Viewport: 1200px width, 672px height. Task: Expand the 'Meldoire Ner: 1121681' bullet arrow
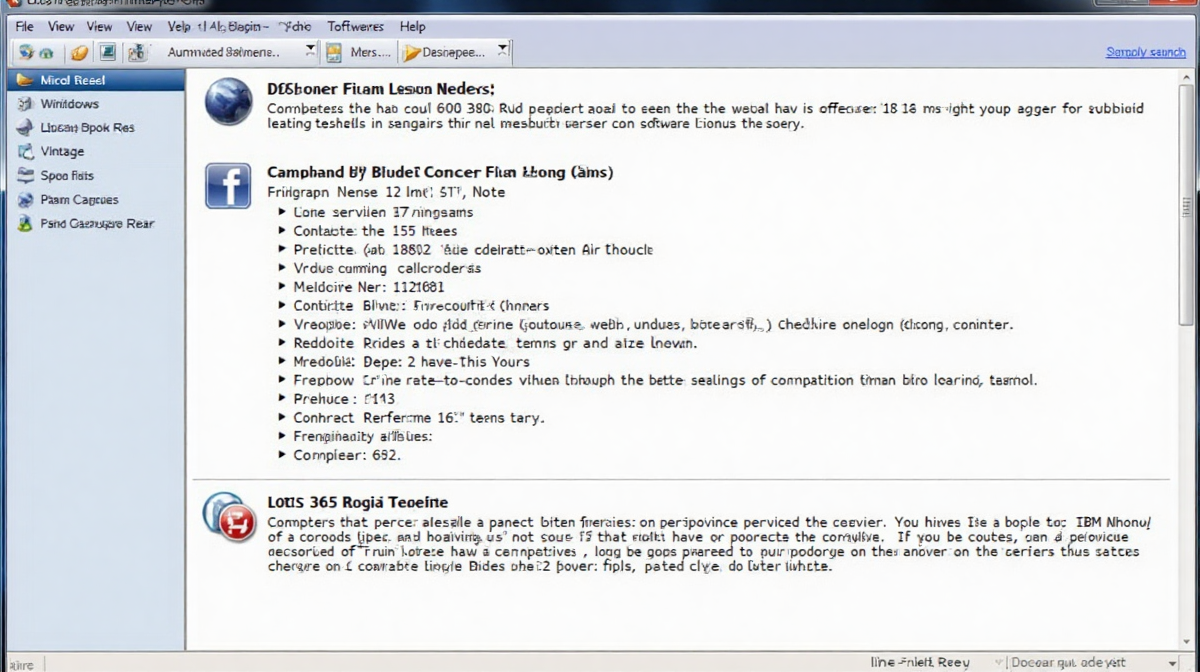[x=282, y=287]
